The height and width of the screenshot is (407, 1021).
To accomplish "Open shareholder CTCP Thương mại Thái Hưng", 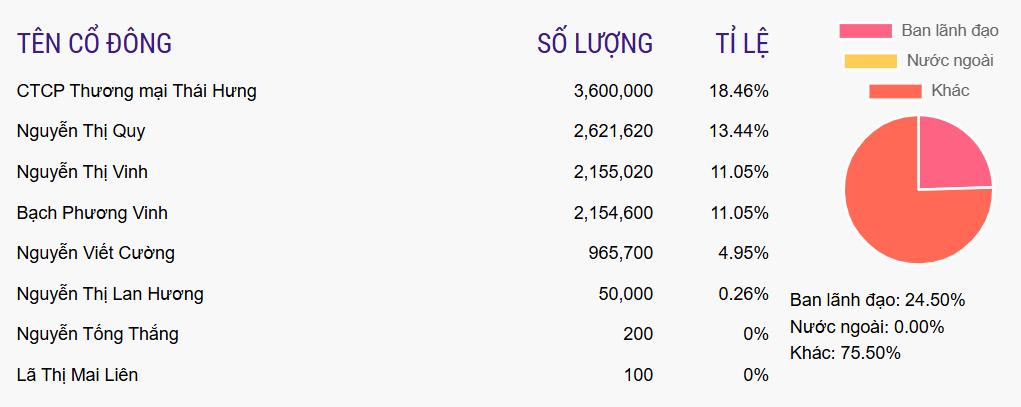I will coord(137,91).
